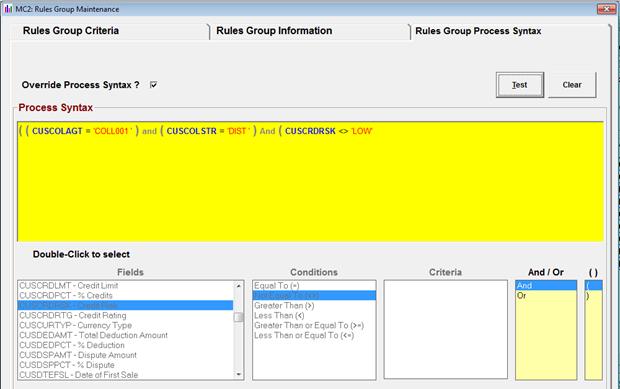This screenshot has width=620, height=389.
Task: Switch to the Rules Group Criteria tab
Action: (71, 30)
